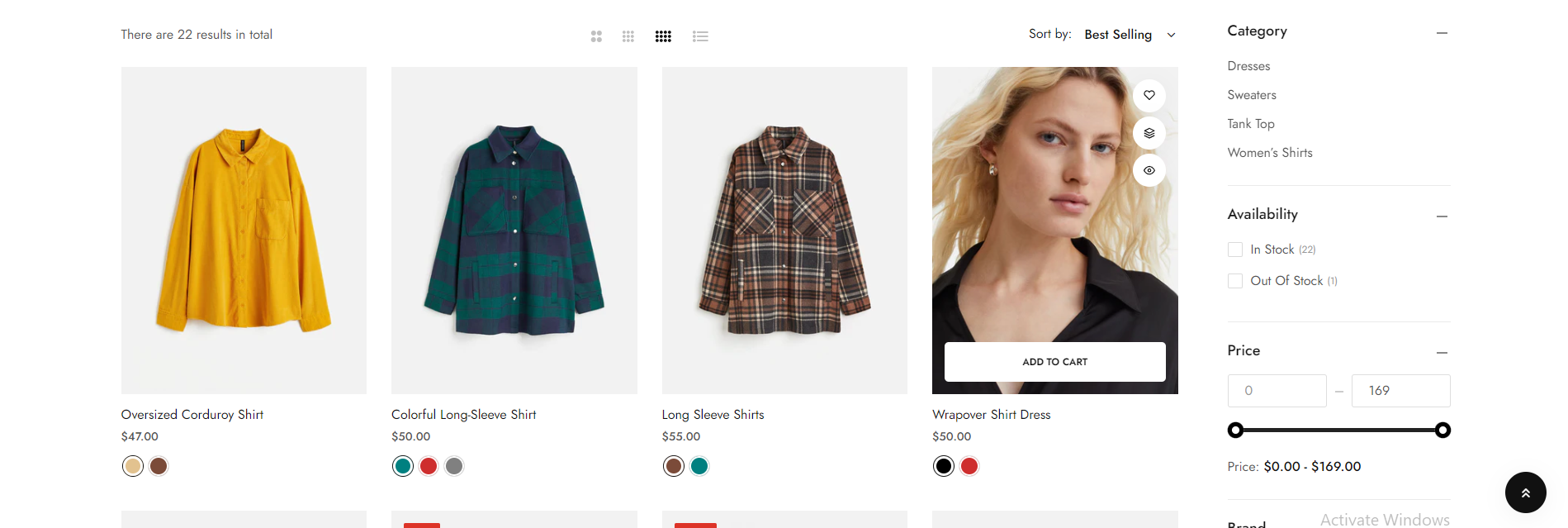Open the Oversized Corduroy Shirt product link
This screenshot has height=528, width=1568.
tap(192, 415)
